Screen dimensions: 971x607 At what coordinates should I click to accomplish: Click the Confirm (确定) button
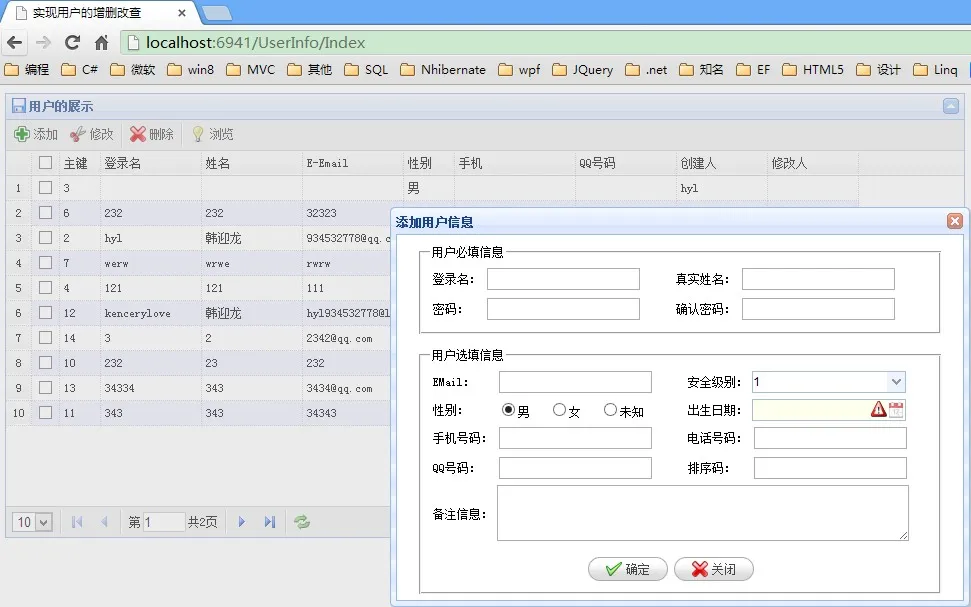pyautogui.click(x=627, y=569)
